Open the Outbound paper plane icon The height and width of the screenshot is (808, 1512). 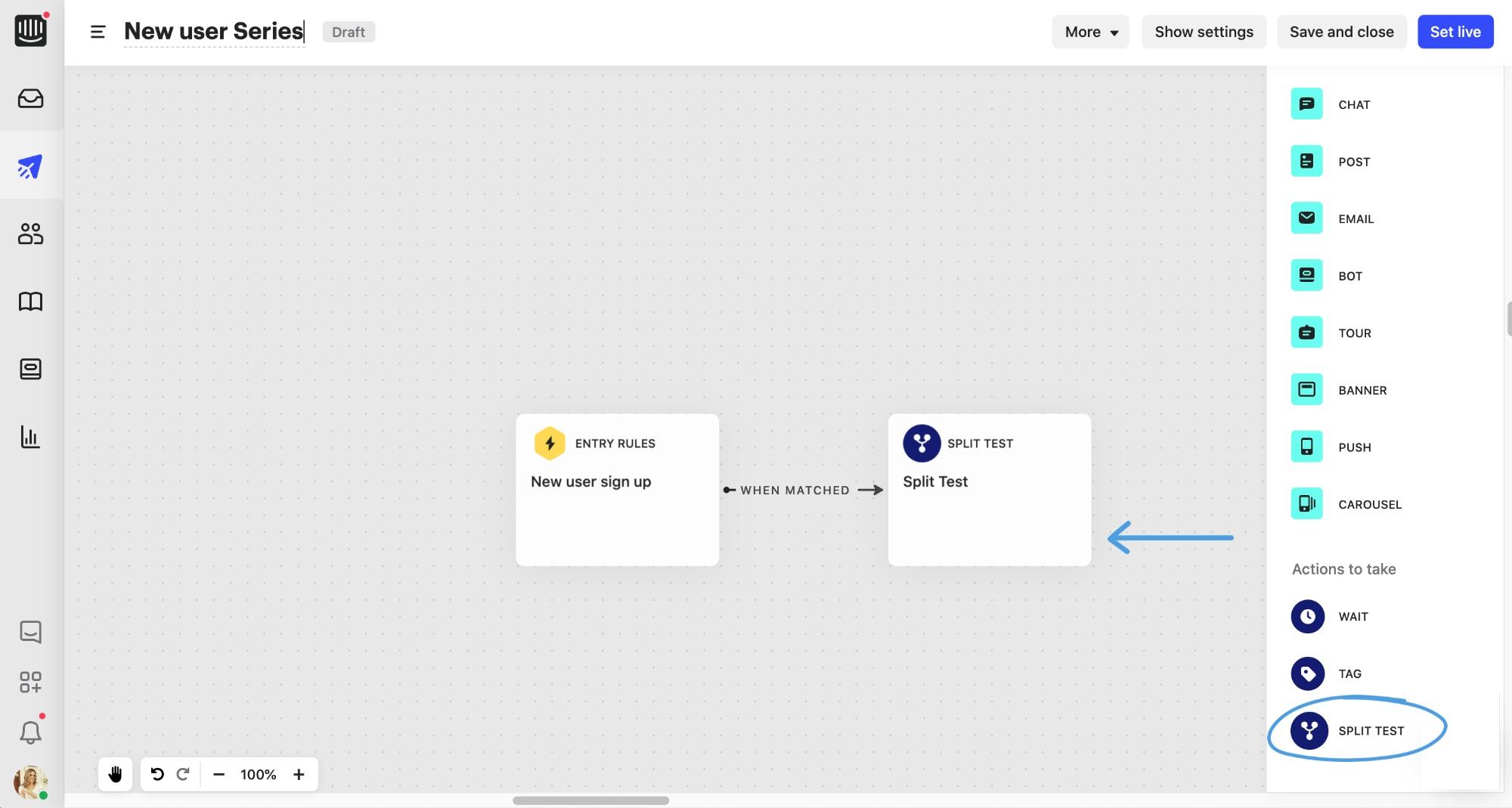tap(30, 166)
